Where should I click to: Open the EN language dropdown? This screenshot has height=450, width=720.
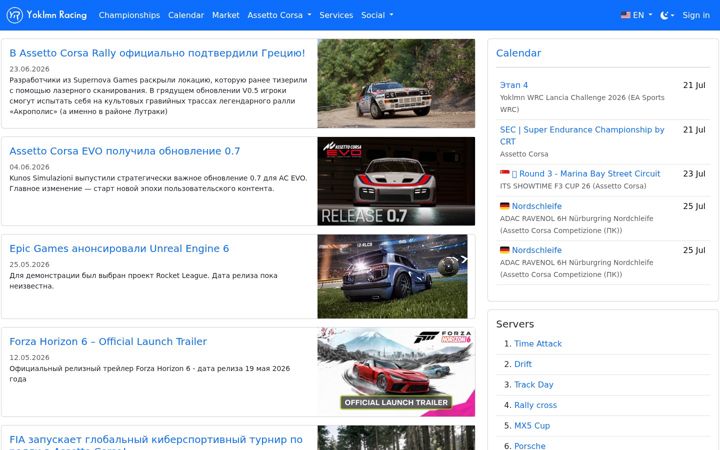pyautogui.click(x=636, y=15)
